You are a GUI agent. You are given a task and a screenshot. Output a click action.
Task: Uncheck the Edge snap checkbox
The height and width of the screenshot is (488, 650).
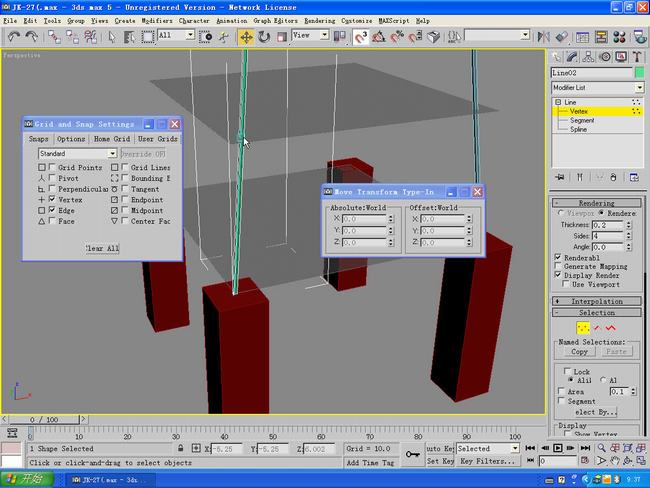(x=52, y=210)
